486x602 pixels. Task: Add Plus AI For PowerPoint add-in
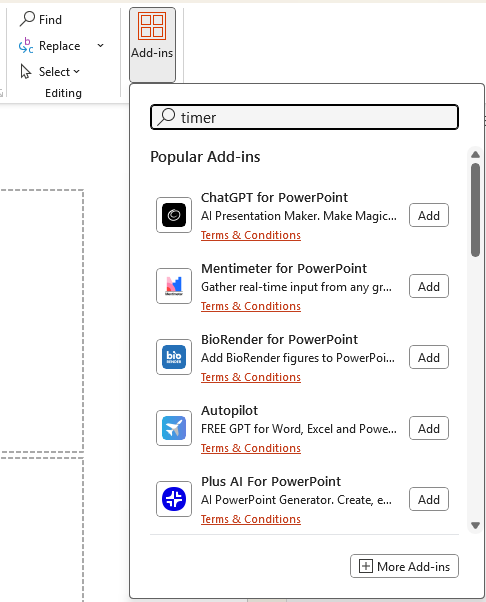click(429, 499)
